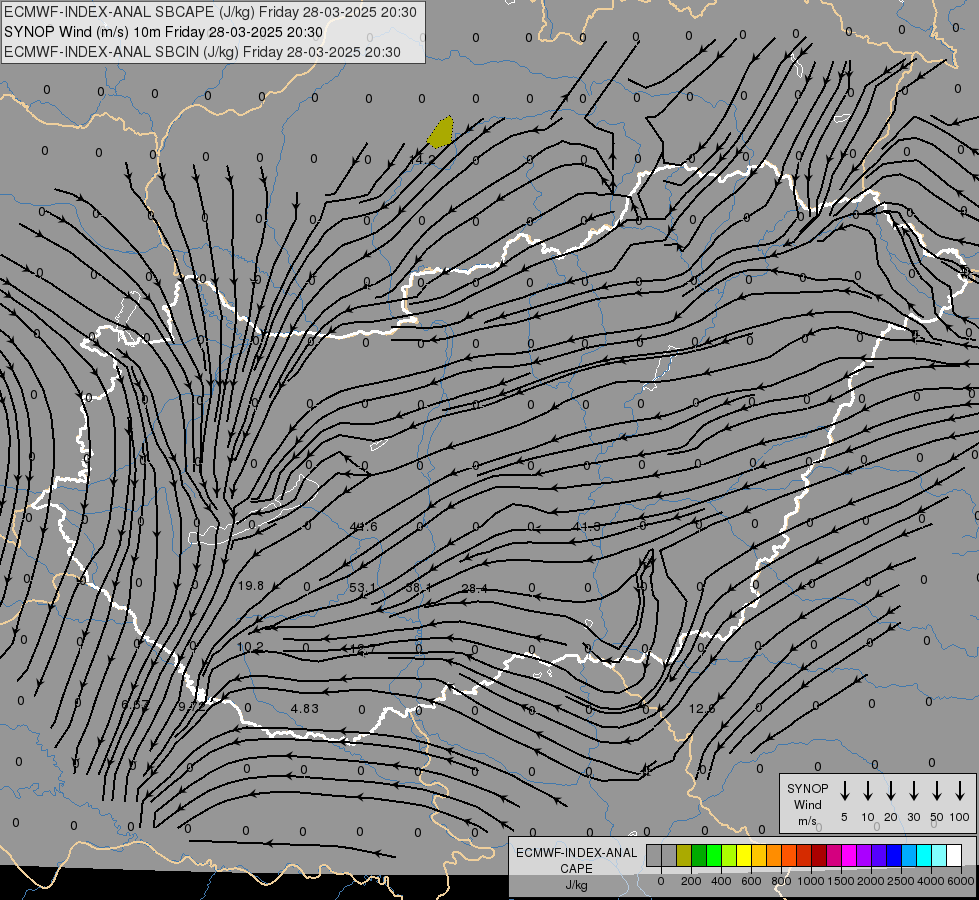
Task: Click the 6.57 CAPE value on map
Action: click(135, 705)
